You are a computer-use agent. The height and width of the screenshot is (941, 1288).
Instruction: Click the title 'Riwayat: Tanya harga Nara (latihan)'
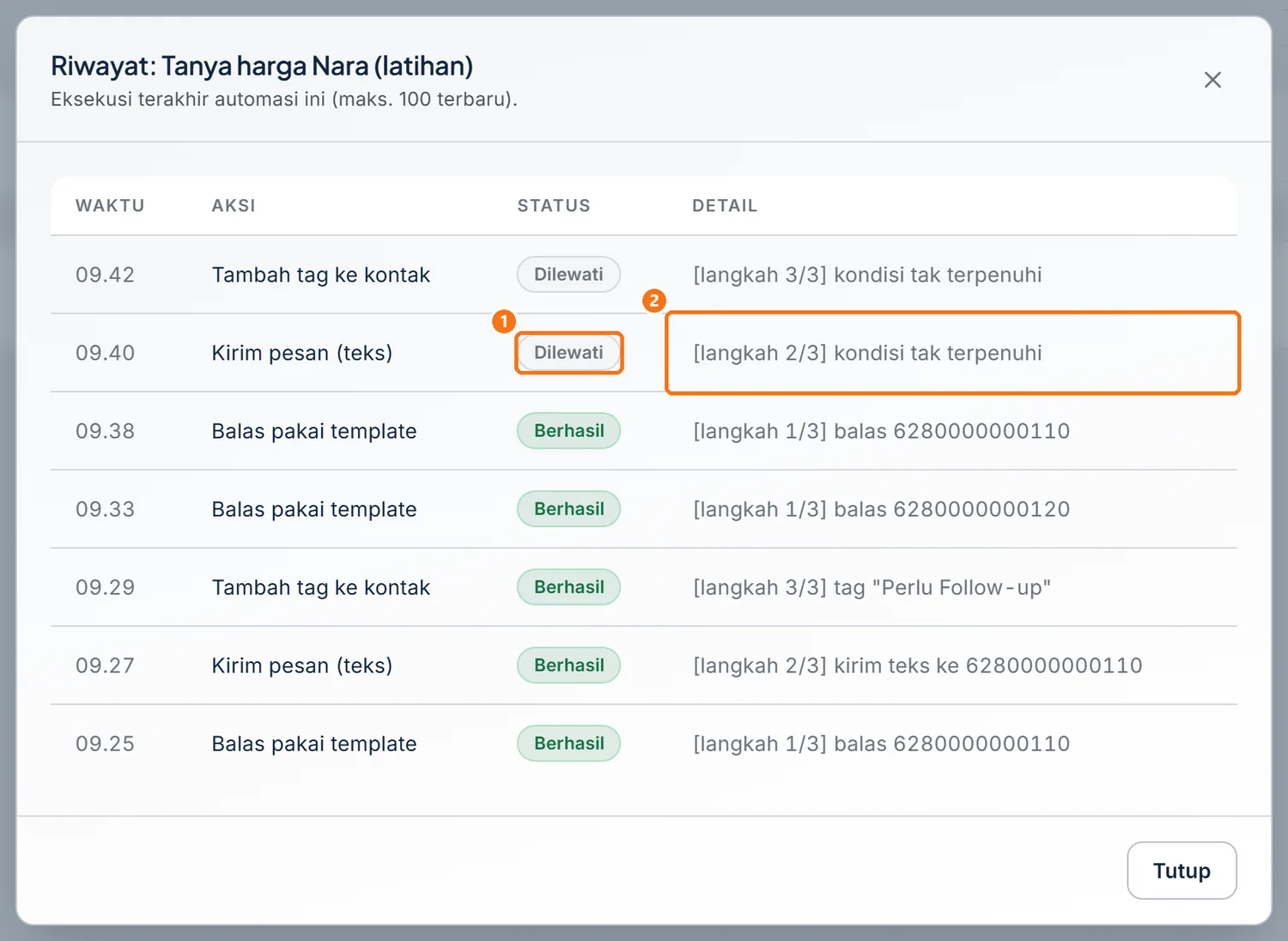pos(262,66)
